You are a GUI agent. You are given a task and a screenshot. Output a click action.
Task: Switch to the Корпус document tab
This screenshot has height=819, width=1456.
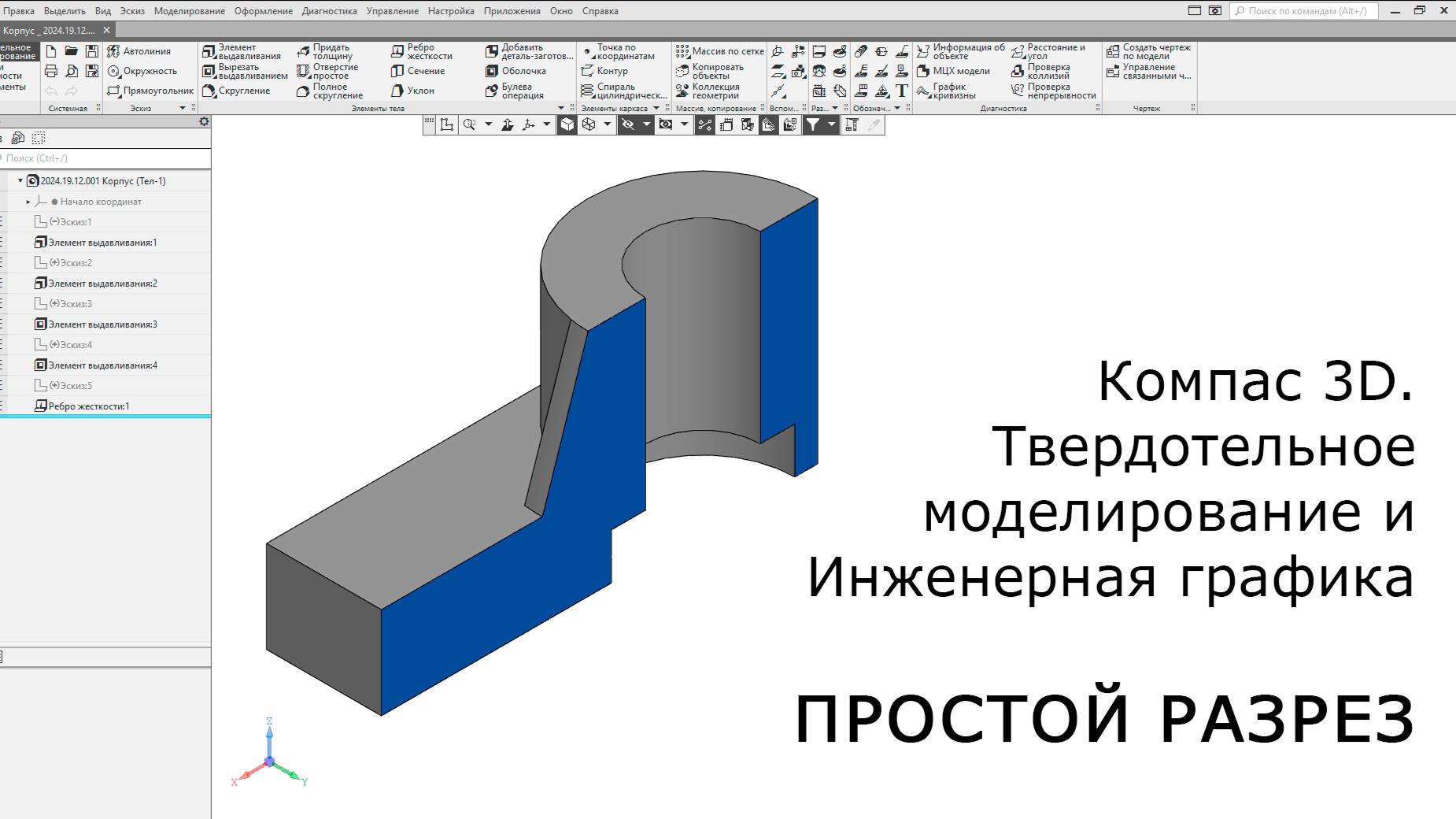47,29
